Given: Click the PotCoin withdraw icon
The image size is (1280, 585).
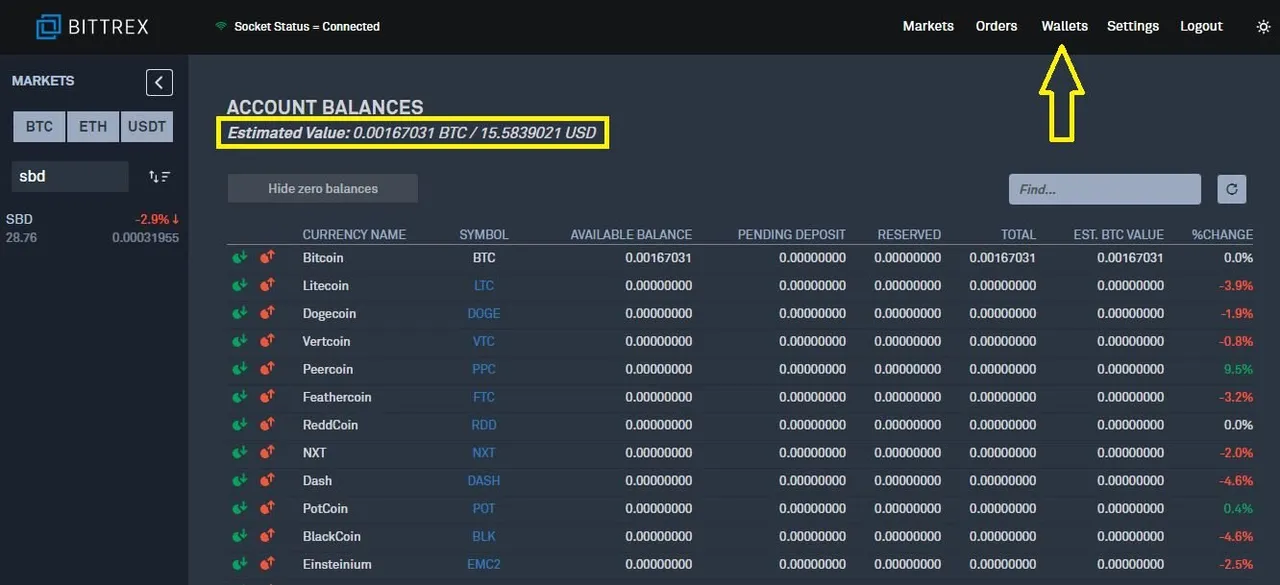Looking at the screenshot, I should [x=267, y=509].
